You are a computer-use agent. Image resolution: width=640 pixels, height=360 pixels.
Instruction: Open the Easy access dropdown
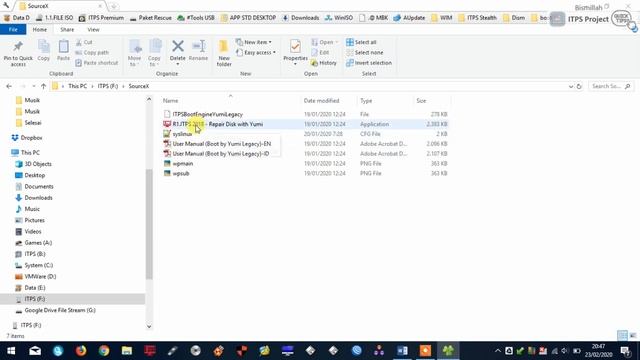[x=256, y=53]
